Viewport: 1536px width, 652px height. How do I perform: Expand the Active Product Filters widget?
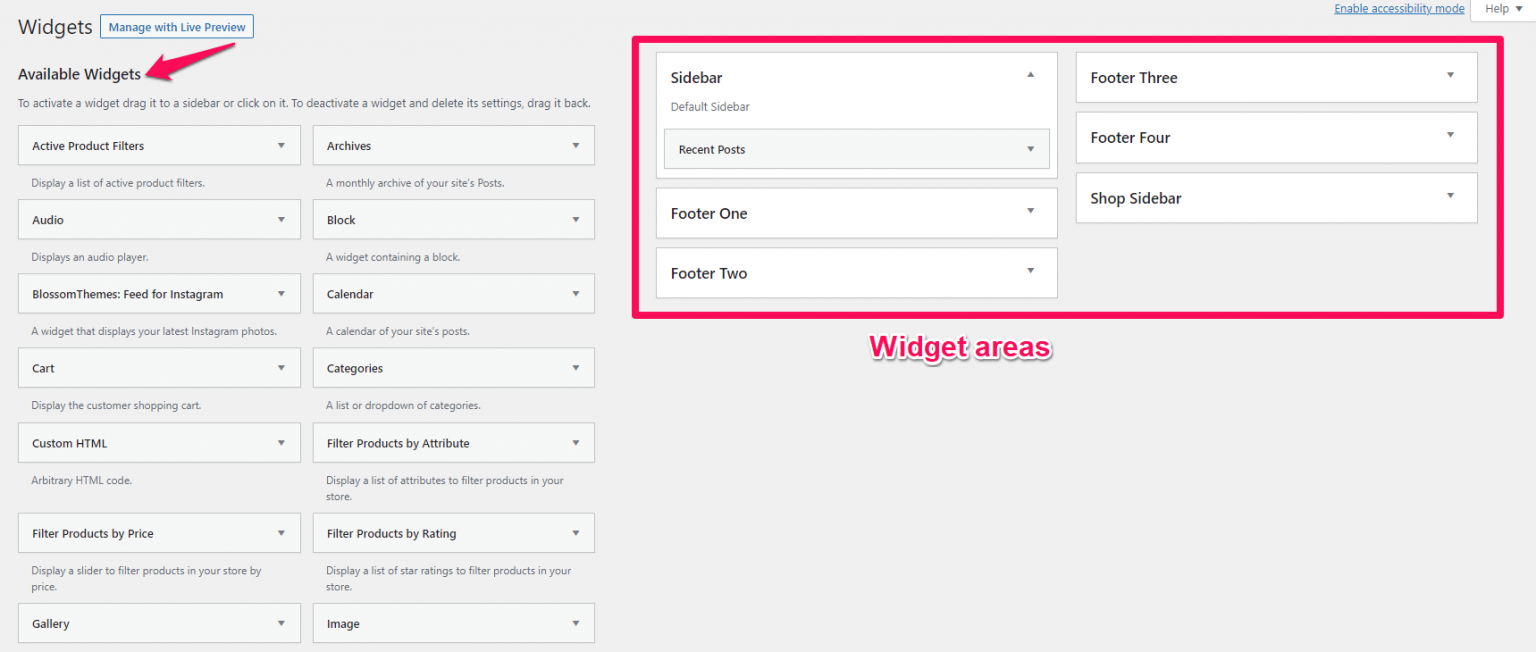[x=283, y=145]
